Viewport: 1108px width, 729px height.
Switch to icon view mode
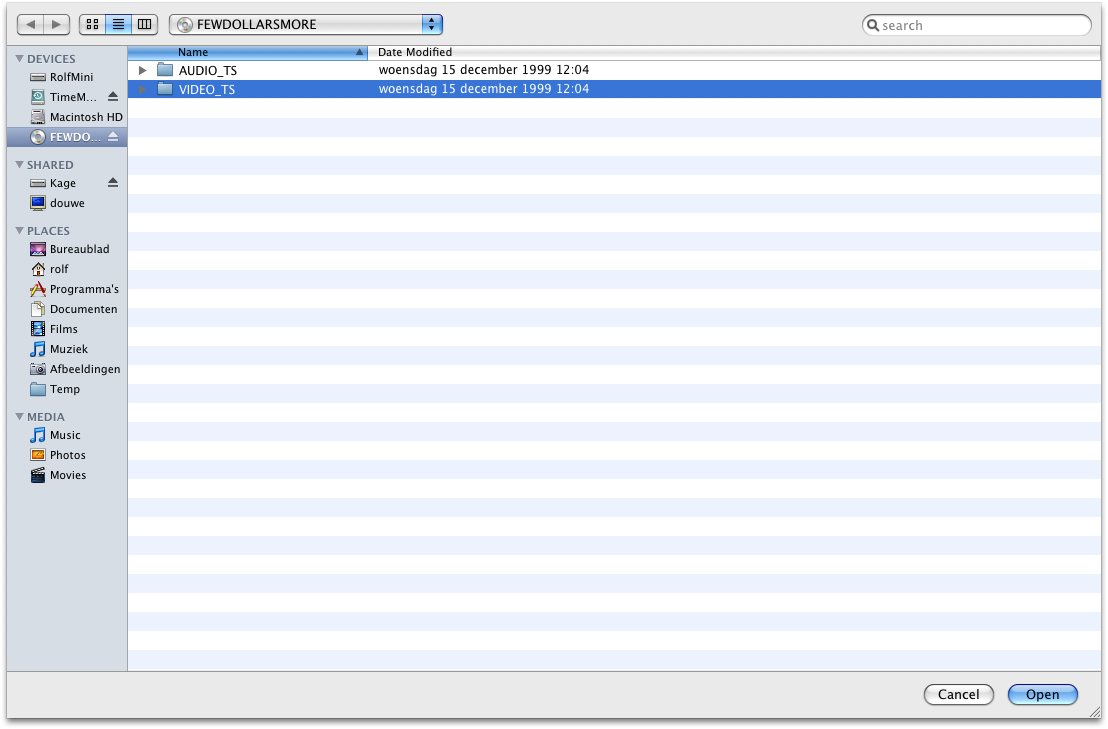coord(92,24)
